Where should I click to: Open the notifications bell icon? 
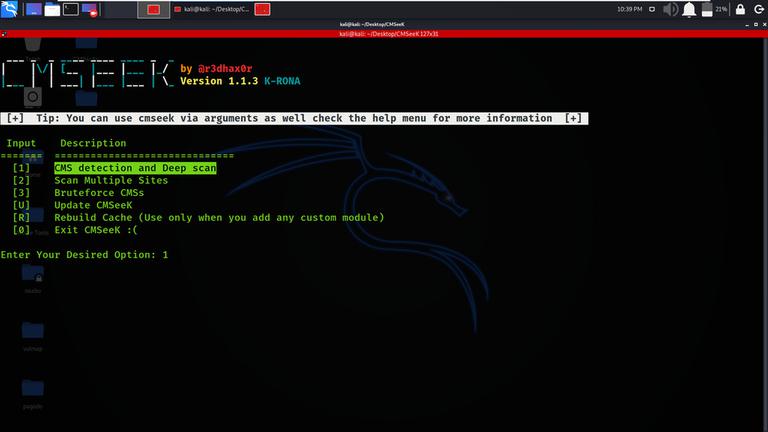[689, 9]
